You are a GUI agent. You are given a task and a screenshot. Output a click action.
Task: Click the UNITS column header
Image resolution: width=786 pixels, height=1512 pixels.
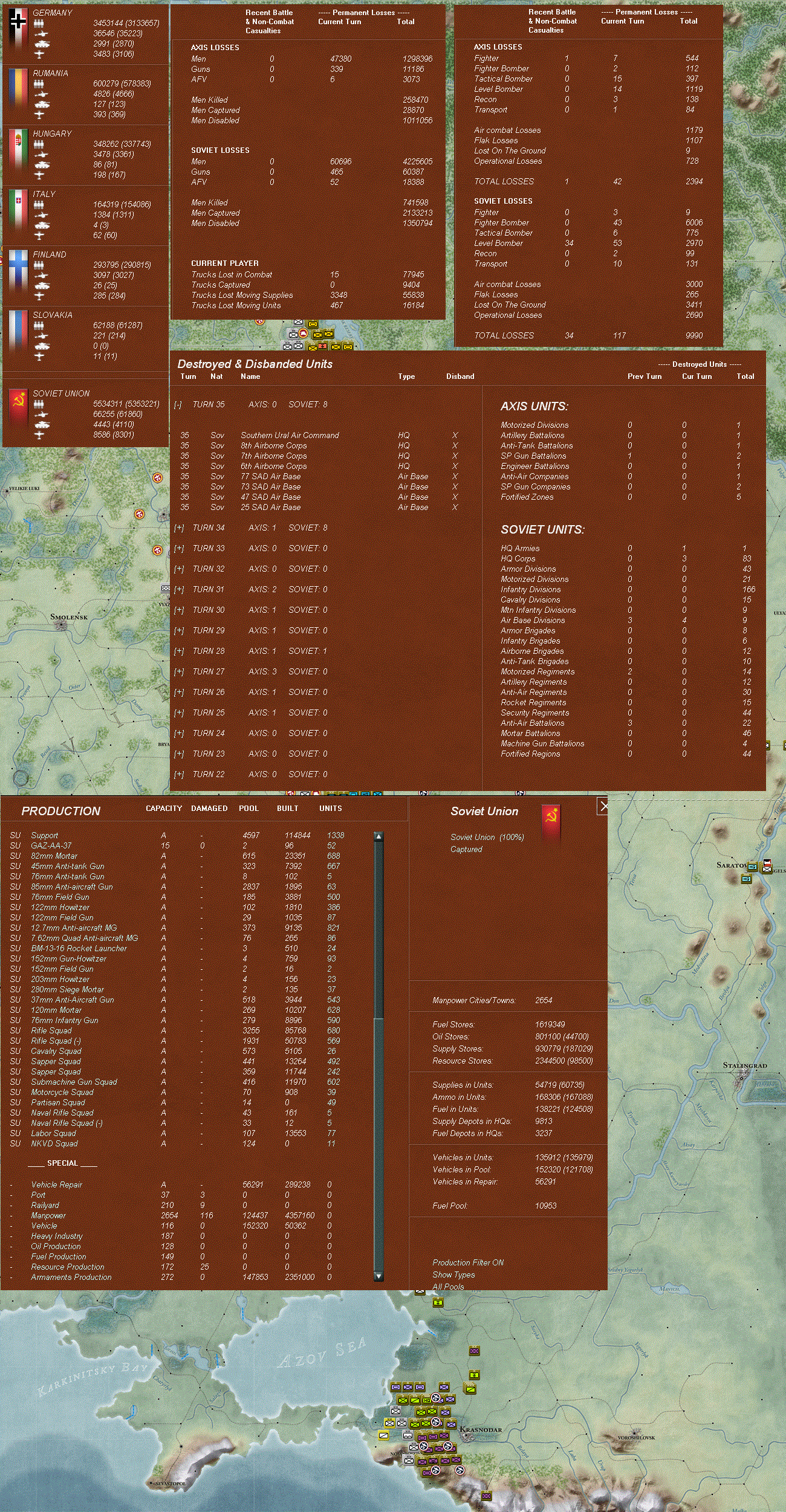(x=331, y=809)
